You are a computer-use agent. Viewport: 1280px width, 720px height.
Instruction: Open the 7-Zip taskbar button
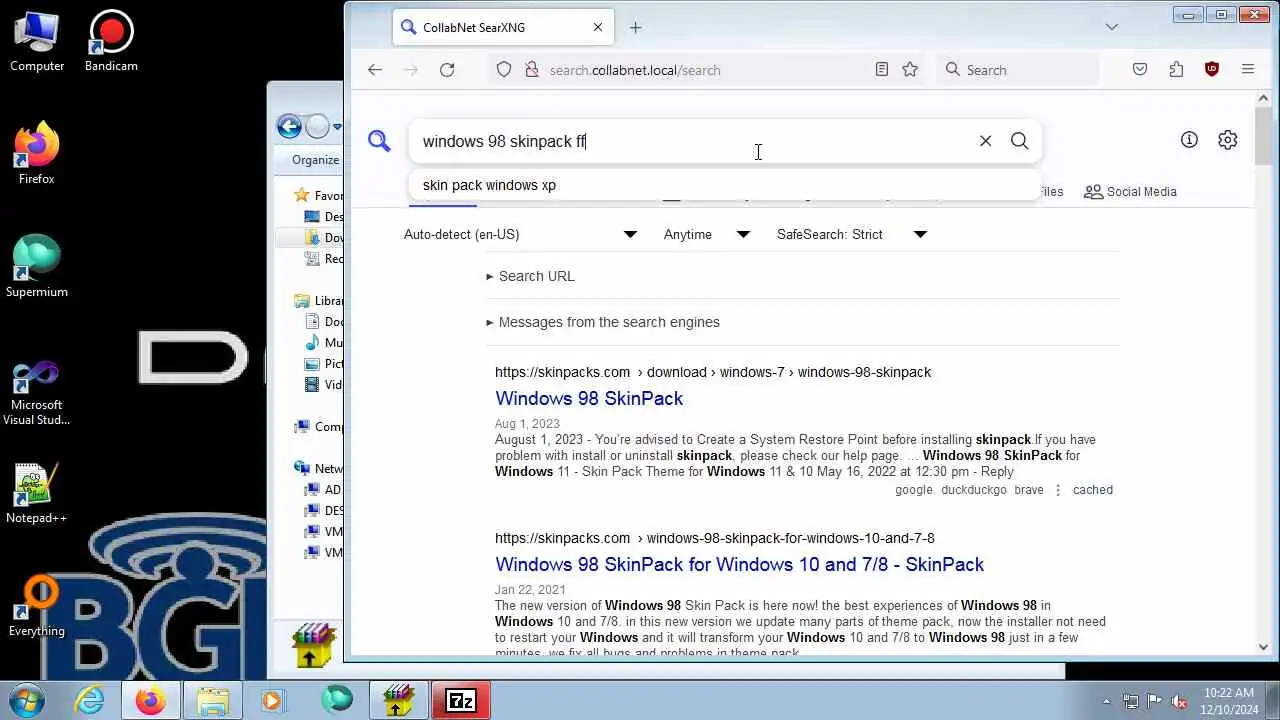click(x=460, y=701)
